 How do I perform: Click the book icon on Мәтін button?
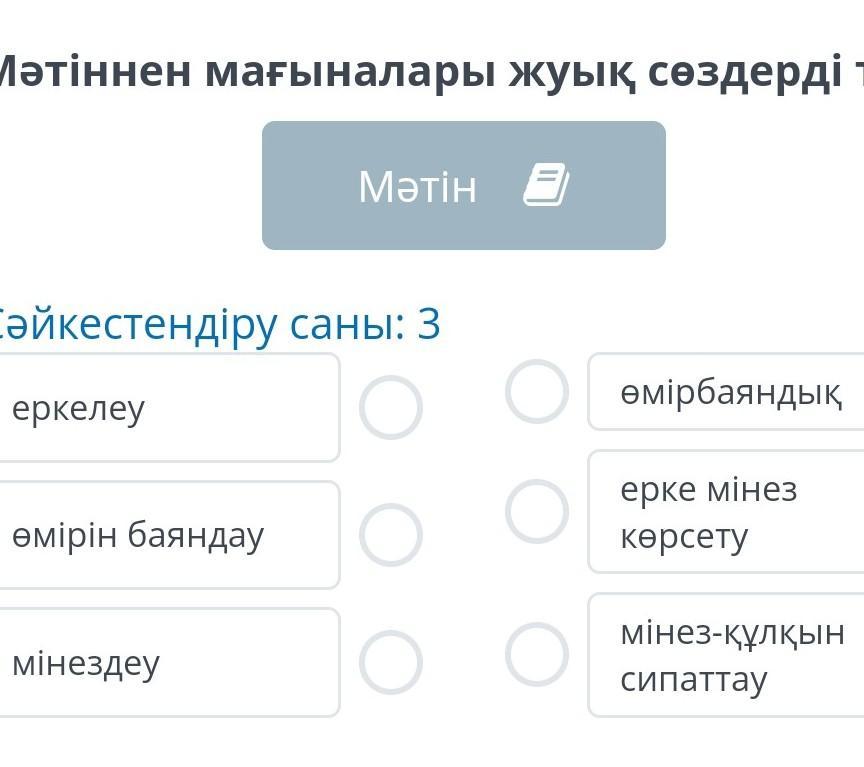tap(546, 186)
